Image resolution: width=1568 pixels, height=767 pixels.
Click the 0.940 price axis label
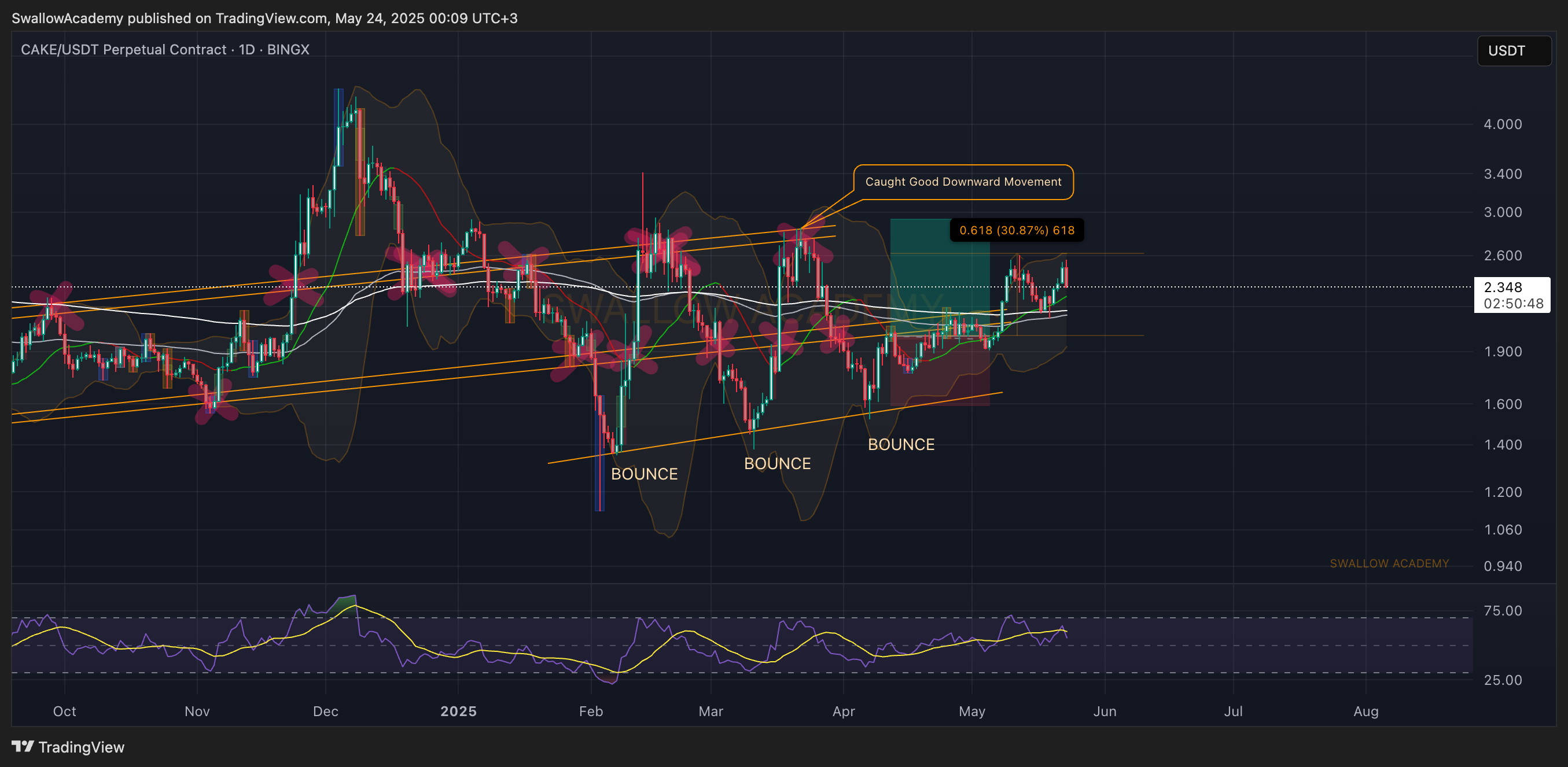[1502, 566]
